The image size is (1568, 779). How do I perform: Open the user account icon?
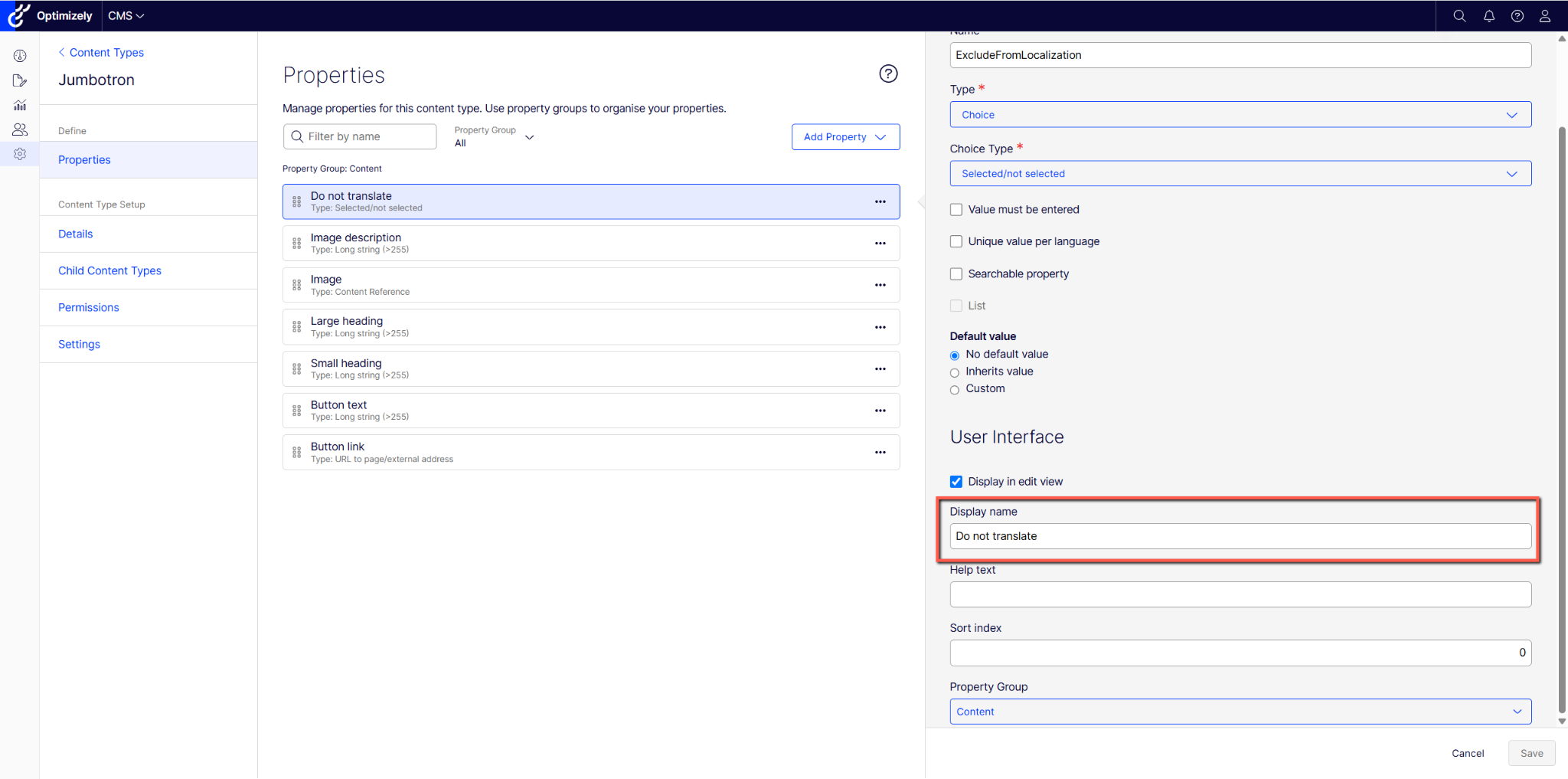1545,16
